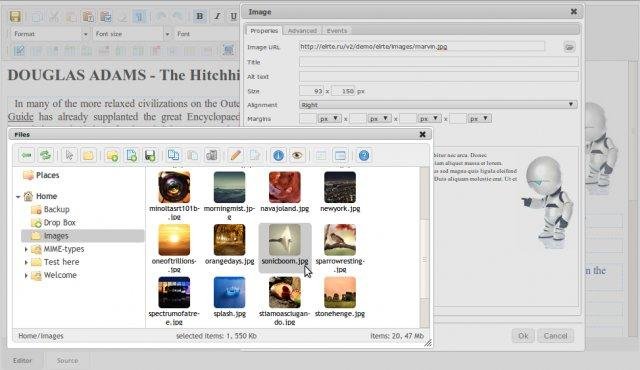Toggle Italic formatting in editor toolbar

[x=217, y=16]
